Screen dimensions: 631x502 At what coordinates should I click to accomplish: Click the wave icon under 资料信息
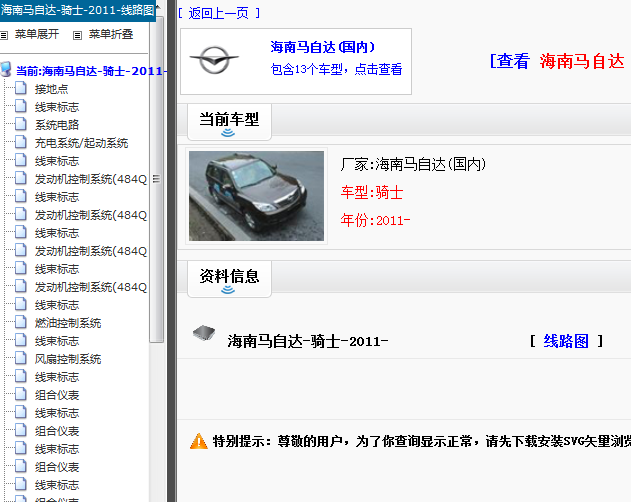[x=228, y=290]
